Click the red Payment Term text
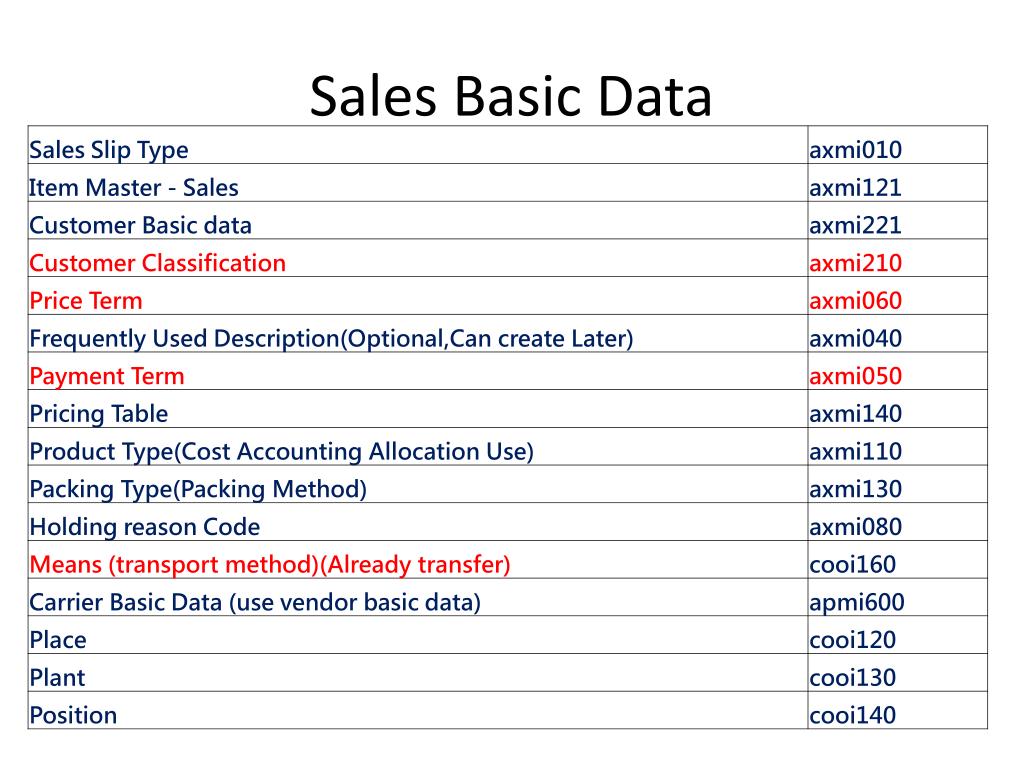1024x768 pixels. pyautogui.click(x=107, y=376)
